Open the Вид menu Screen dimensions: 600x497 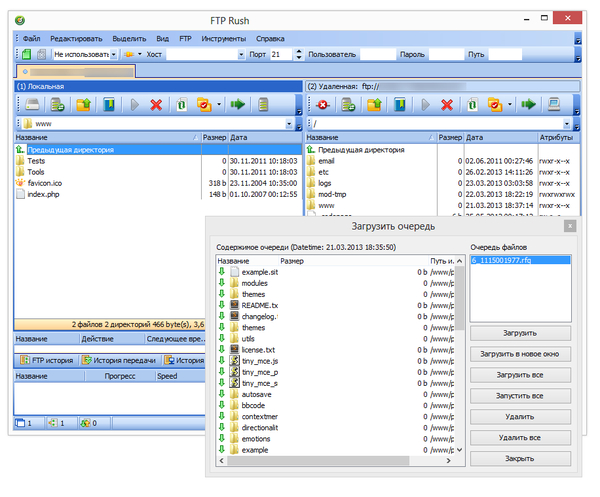click(163, 39)
